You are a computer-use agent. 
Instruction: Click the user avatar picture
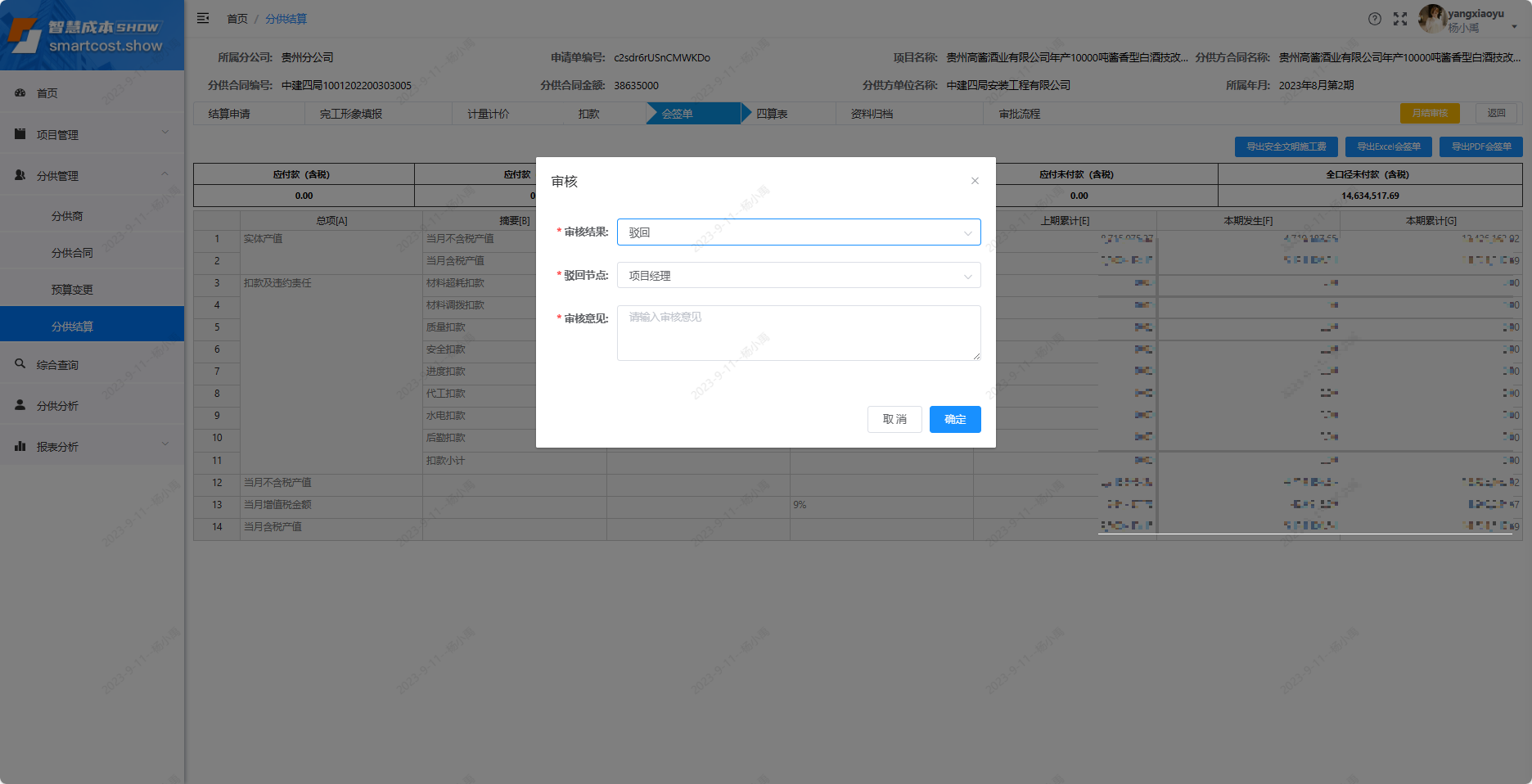pyautogui.click(x=1431, y=19)
